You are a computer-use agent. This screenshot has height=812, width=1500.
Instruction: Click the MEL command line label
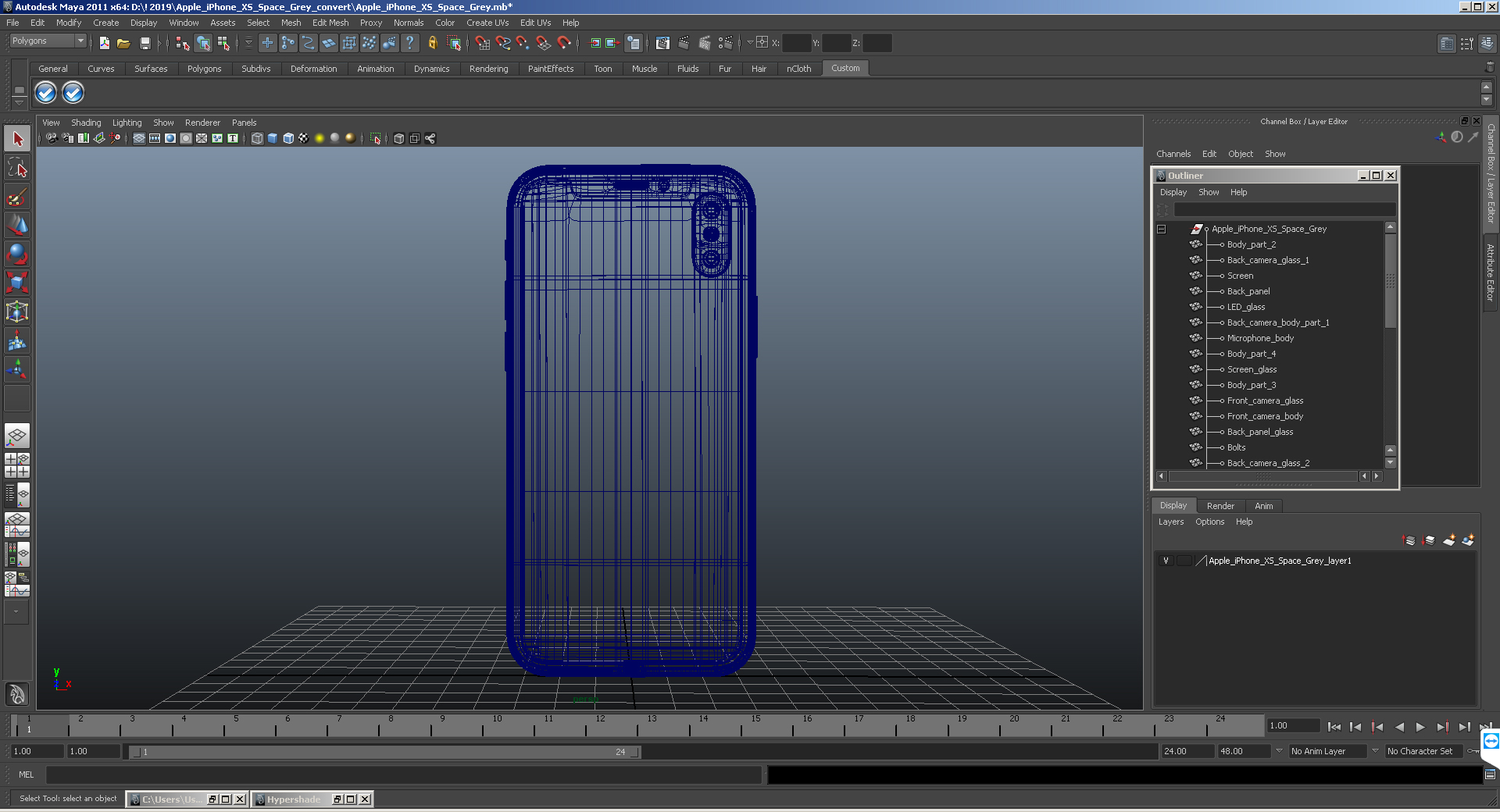pyautogui.click(x=27, y=775)
